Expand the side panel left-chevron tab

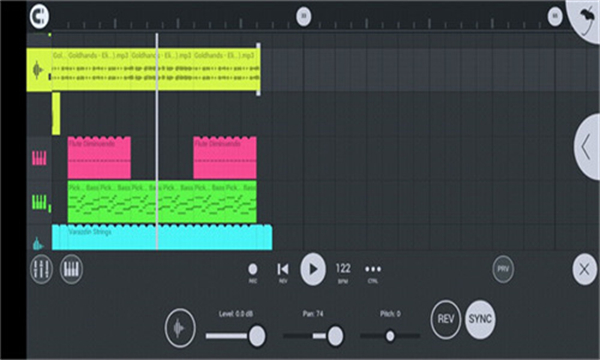[587, 147]
